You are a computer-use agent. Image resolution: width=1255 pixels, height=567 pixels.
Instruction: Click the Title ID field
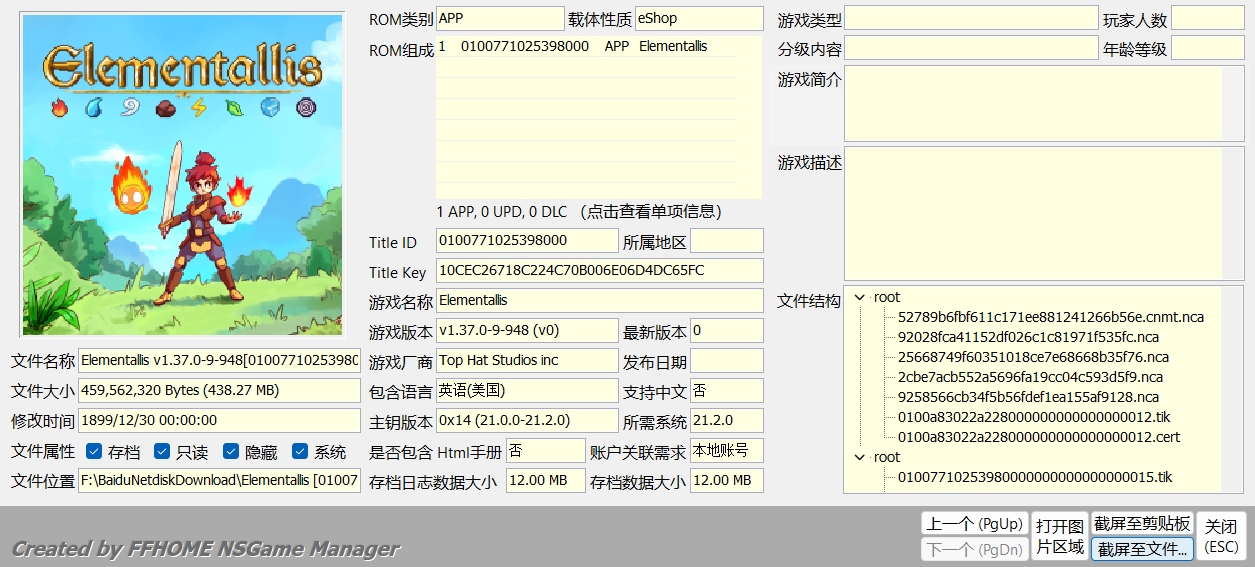[x=527, y=241]
